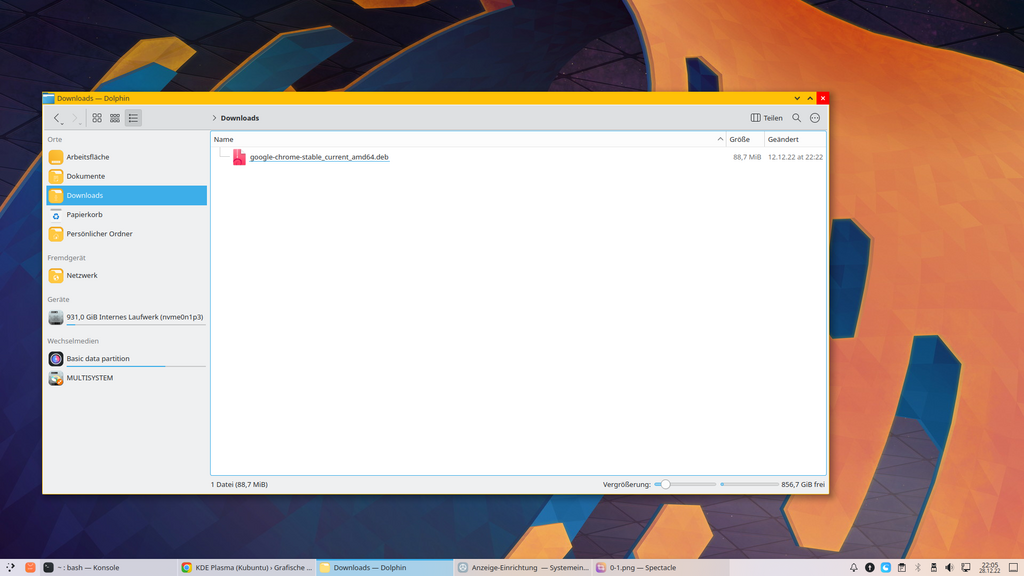Open Papierkorb trash in sidebar
This screenshot has width=1024, height=576.
click(84, 214)
